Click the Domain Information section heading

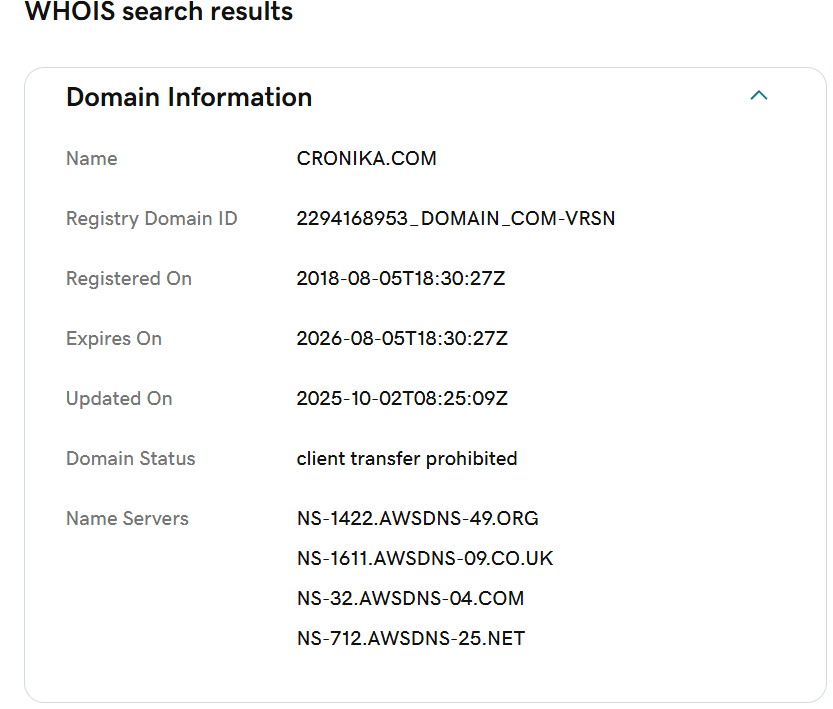[189, 97]
